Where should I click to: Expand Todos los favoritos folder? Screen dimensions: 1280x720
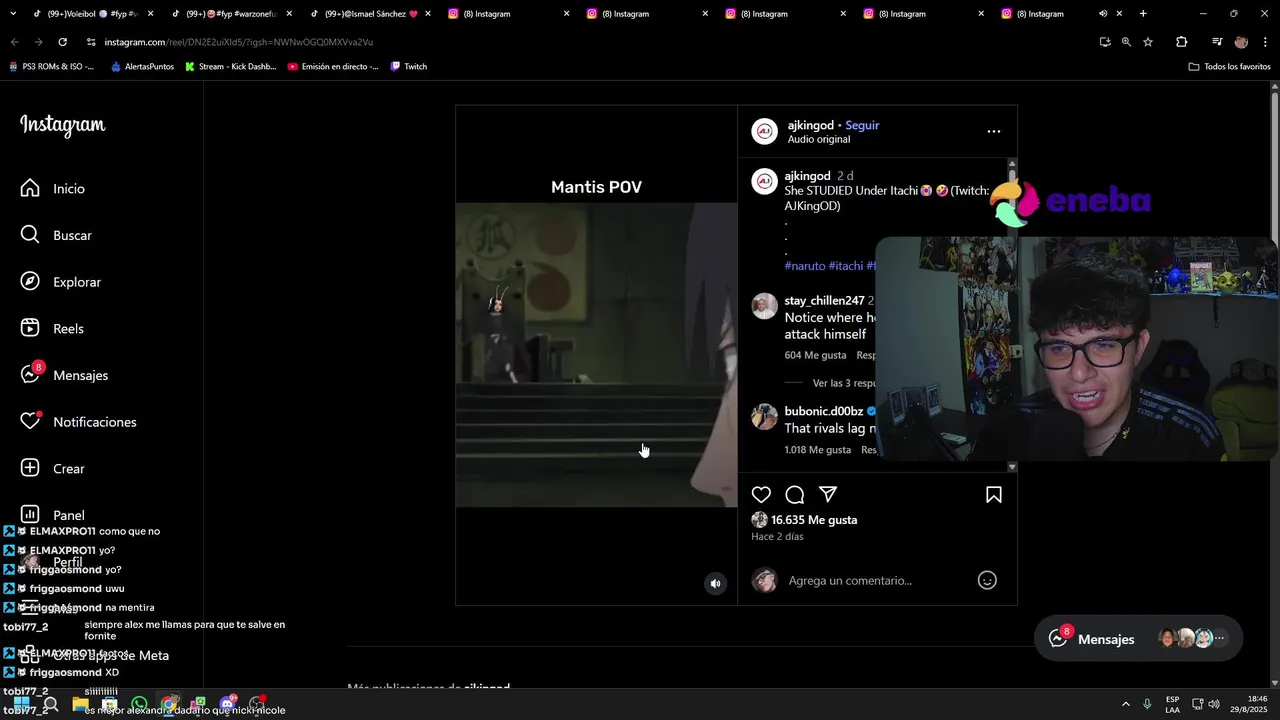tap(1229, 66)
